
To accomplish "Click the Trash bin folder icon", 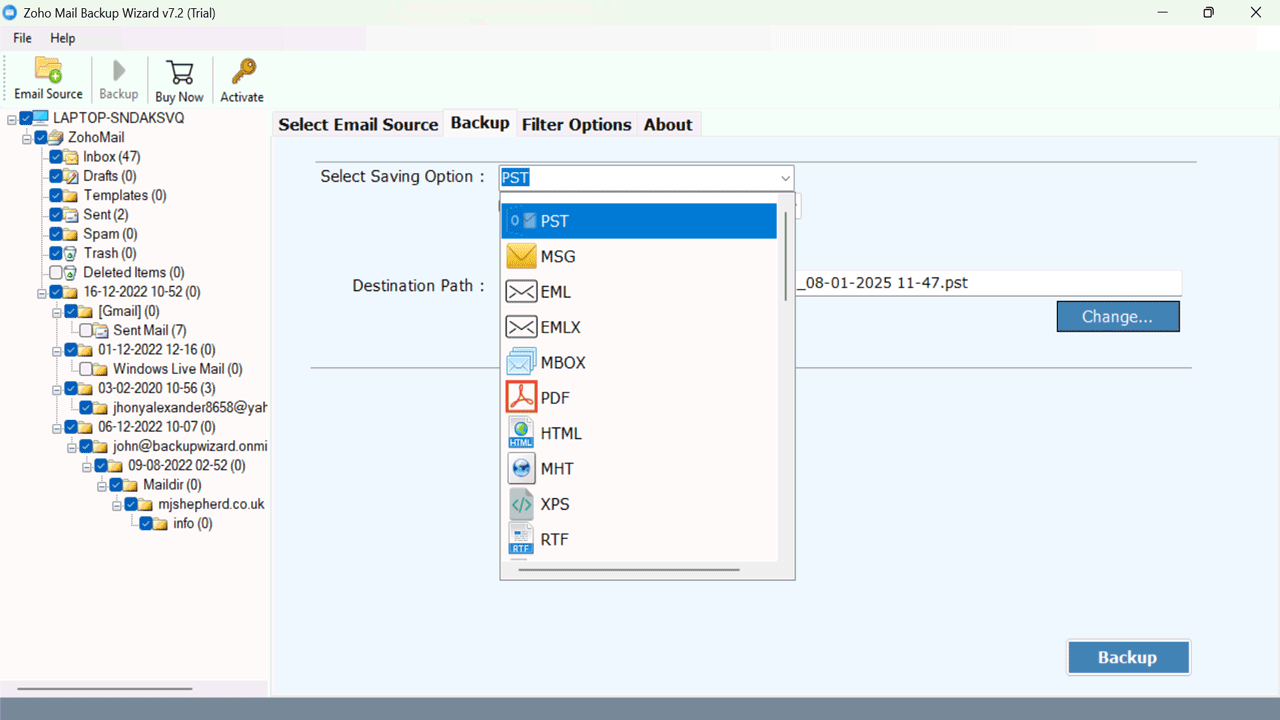I will (71, 253).
